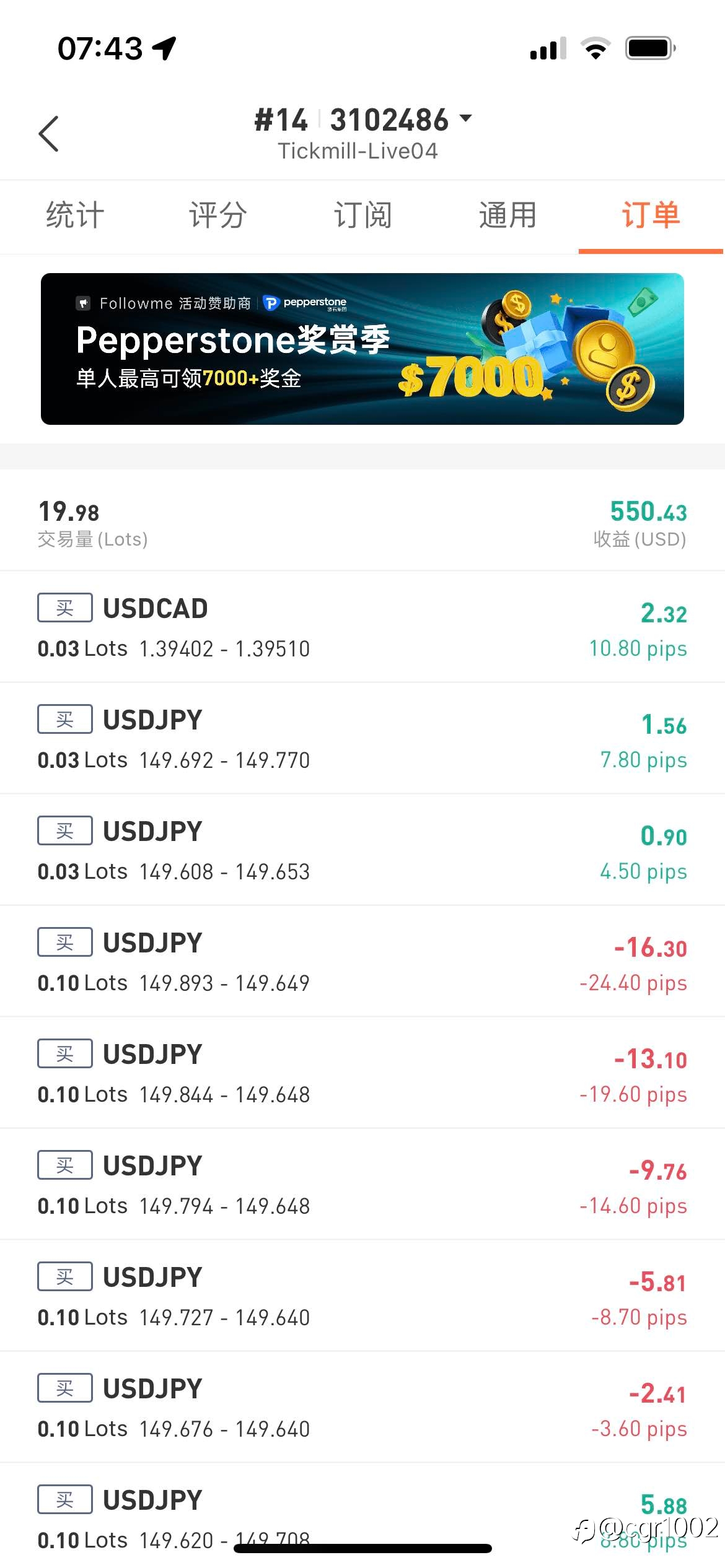Select the 订阅 tab
725x1568 pixels.
tap(362, 216)
